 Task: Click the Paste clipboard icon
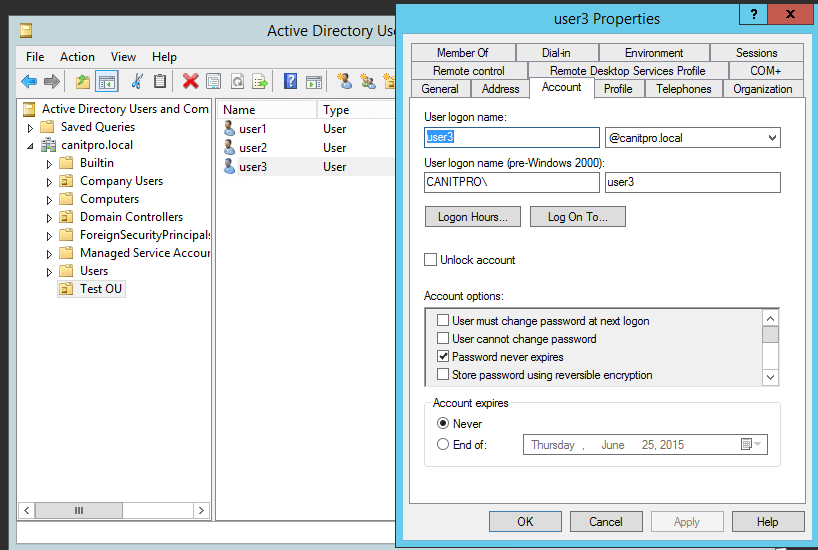pos(160,81)
